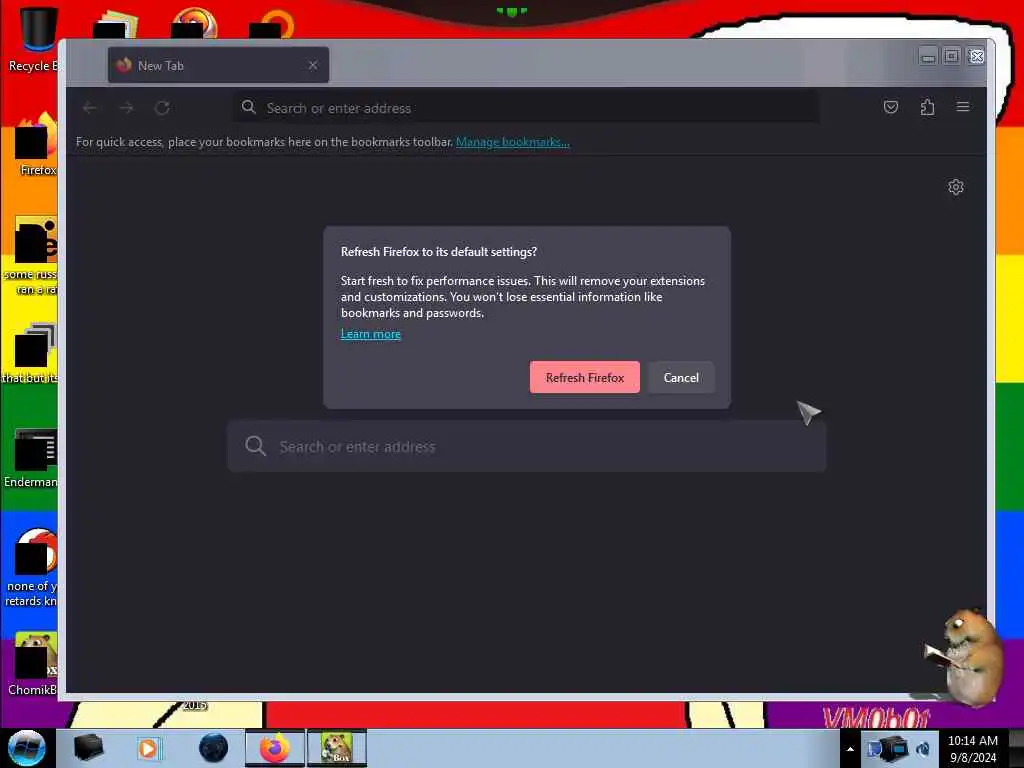This screenshot has height=768, width=1024.
Task: Select the ChomikBox desktop icon
Action: click(x=34, y=664)
